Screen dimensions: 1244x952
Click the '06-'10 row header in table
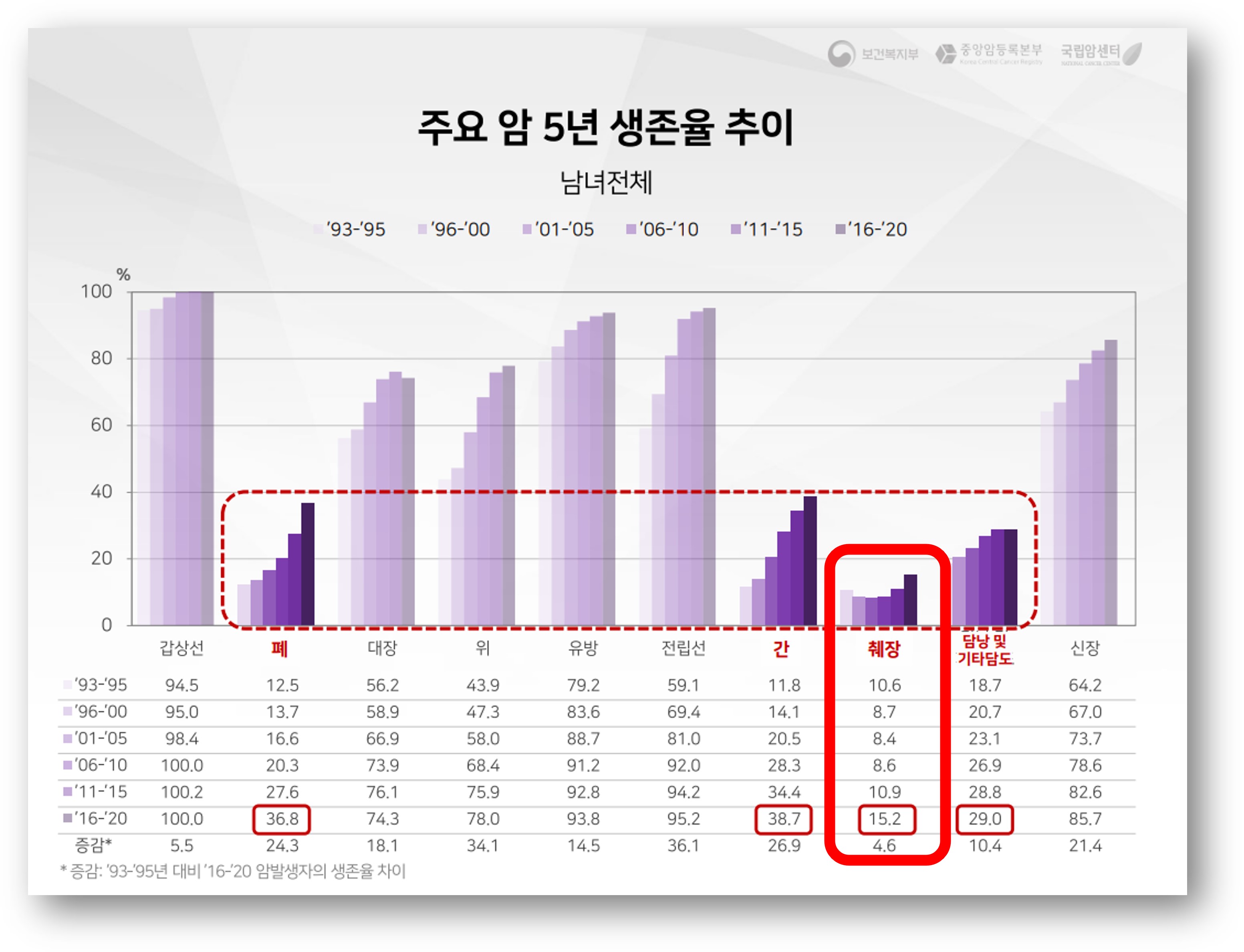(95, 766)
